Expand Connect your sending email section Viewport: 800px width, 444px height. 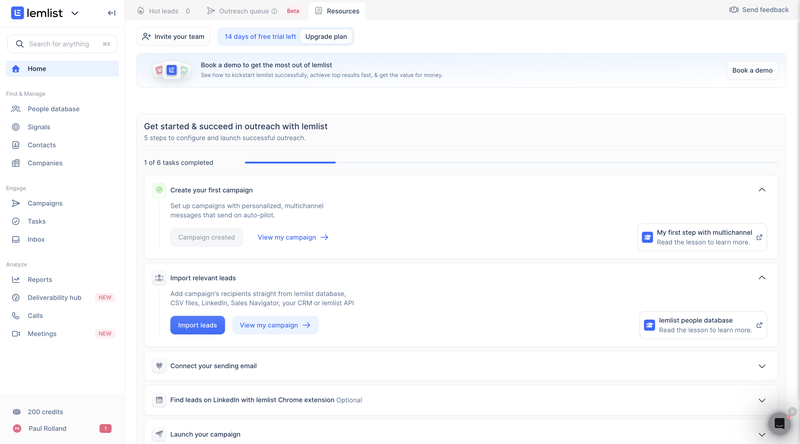point(762,366)
